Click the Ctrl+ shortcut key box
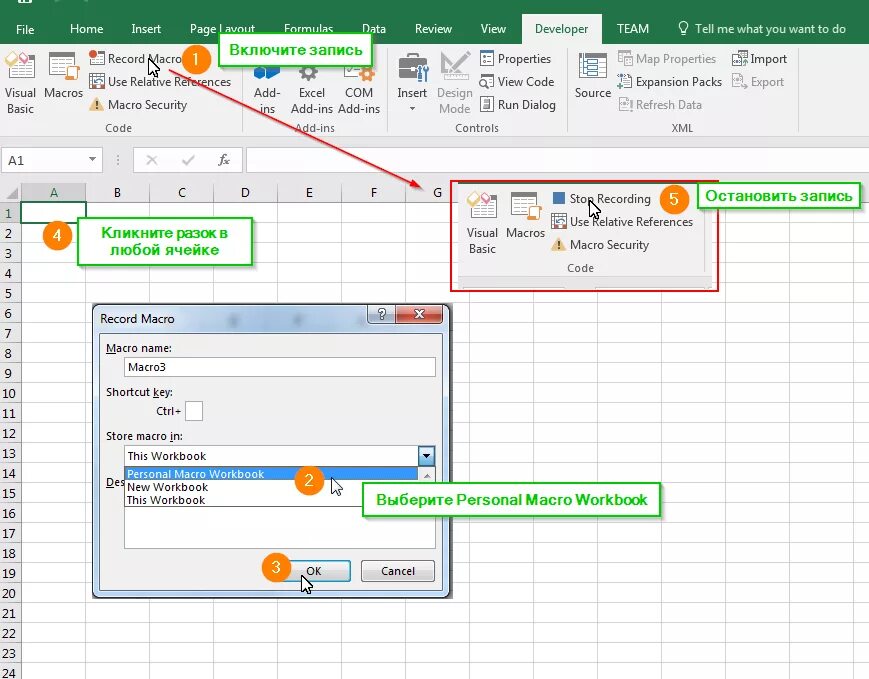 [194, 411]
